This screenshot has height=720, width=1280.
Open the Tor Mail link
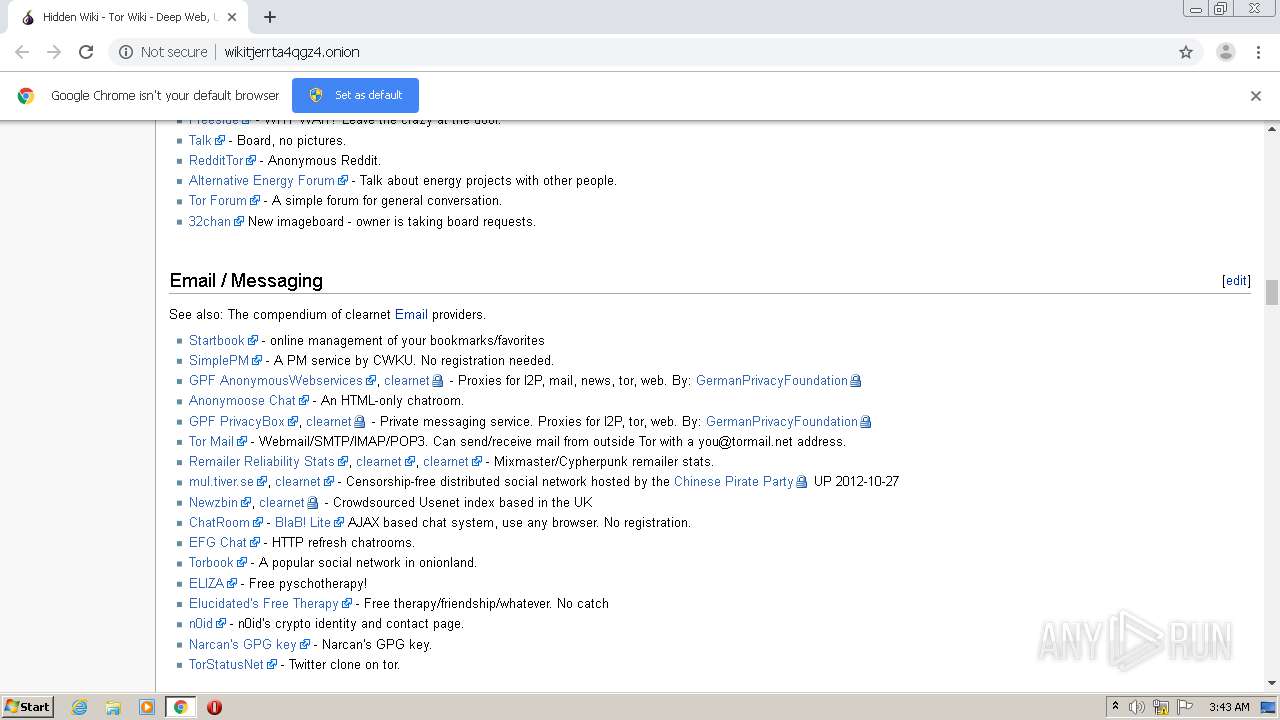[x=211, y=441]
